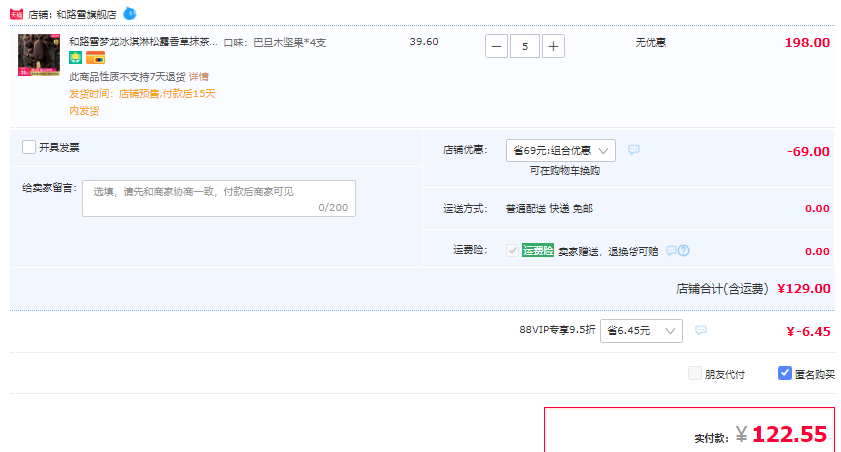Image resolution: width=841 pixels, height=452 pixels.
Task: Open the product title link 和路雪梦龙冰淇淋
Action: point(143,42)
